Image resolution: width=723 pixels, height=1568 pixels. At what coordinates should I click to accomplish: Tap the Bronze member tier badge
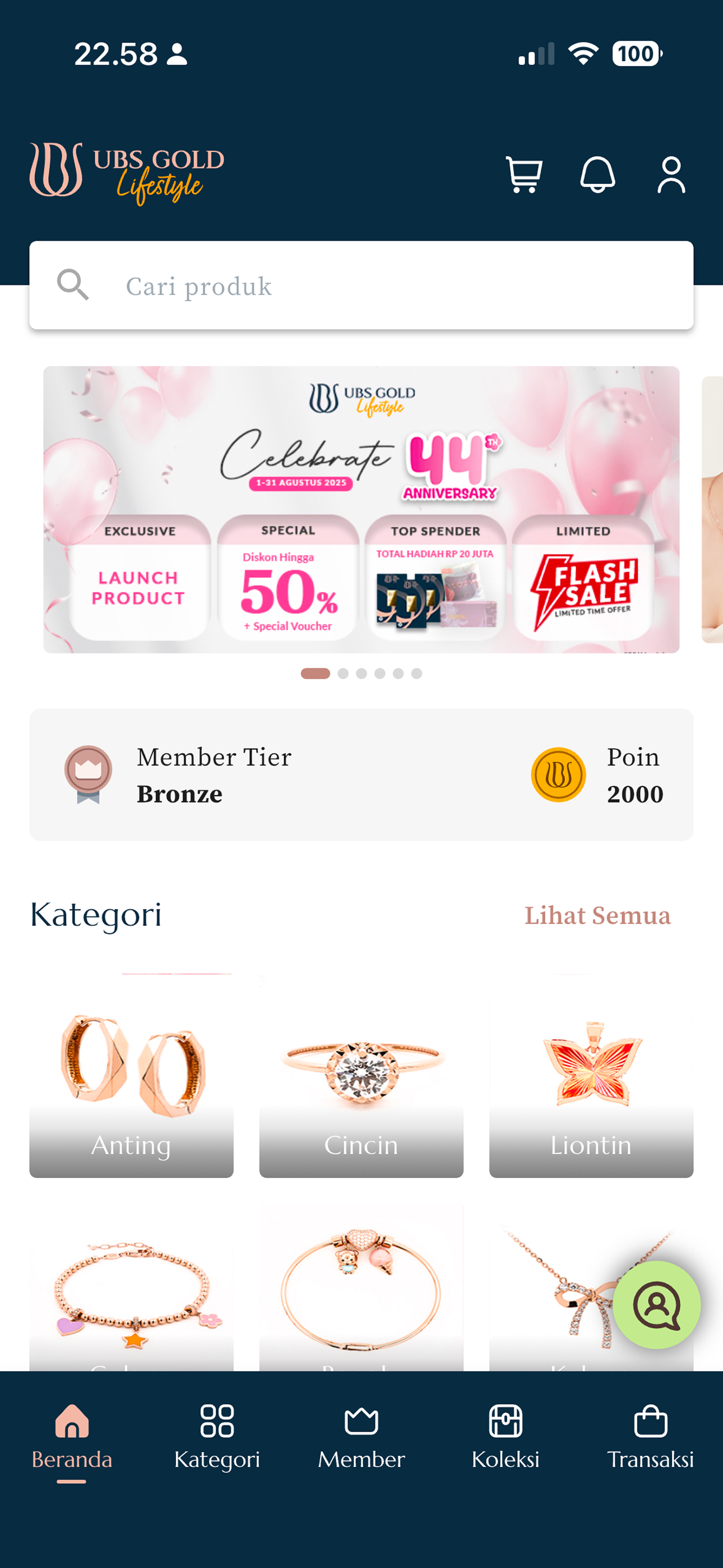(x=88, y=774)
